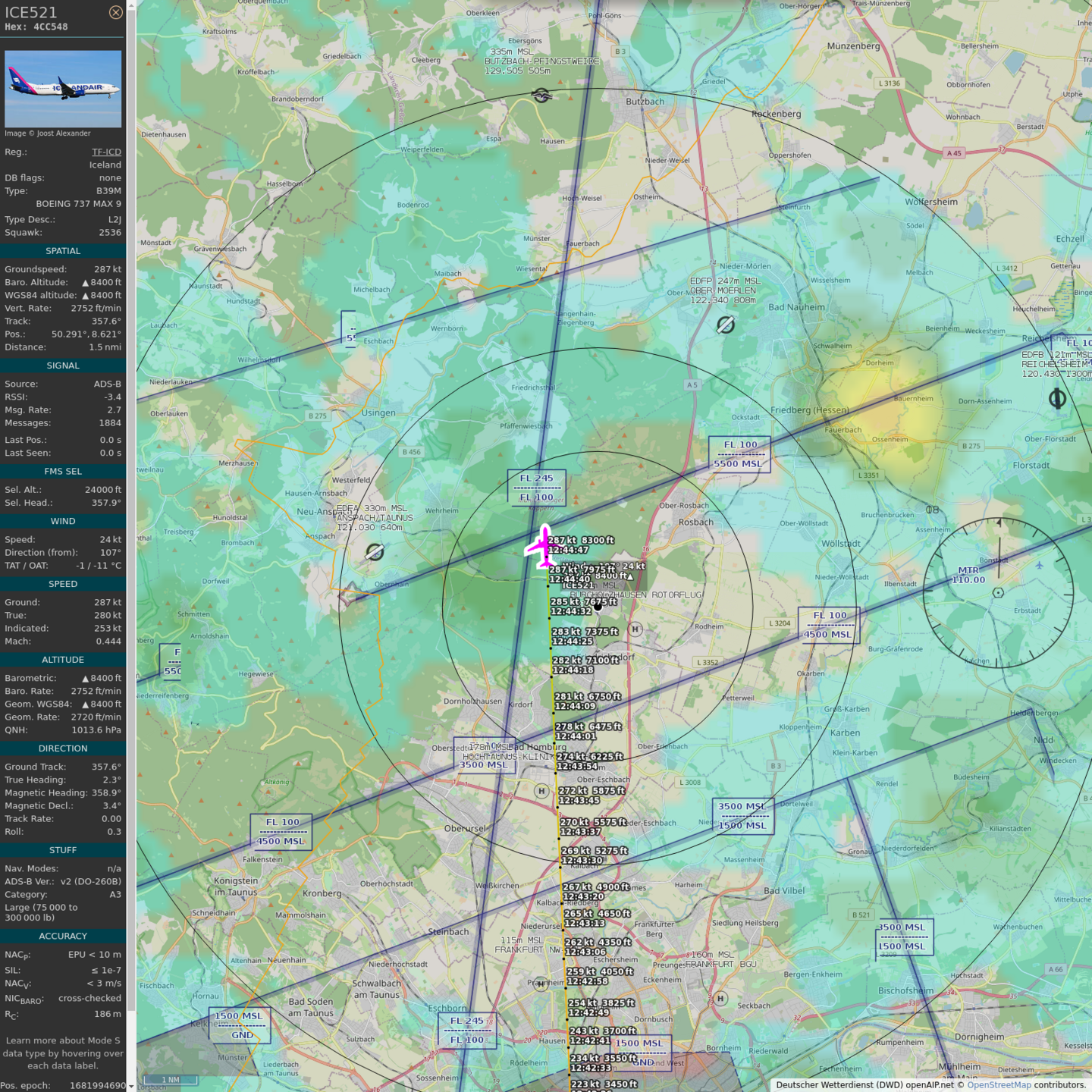The width and height of the screenshot is (1092, 1092).
Task: Close the ICE521 aircraft info panel
Action: point(115,12)
